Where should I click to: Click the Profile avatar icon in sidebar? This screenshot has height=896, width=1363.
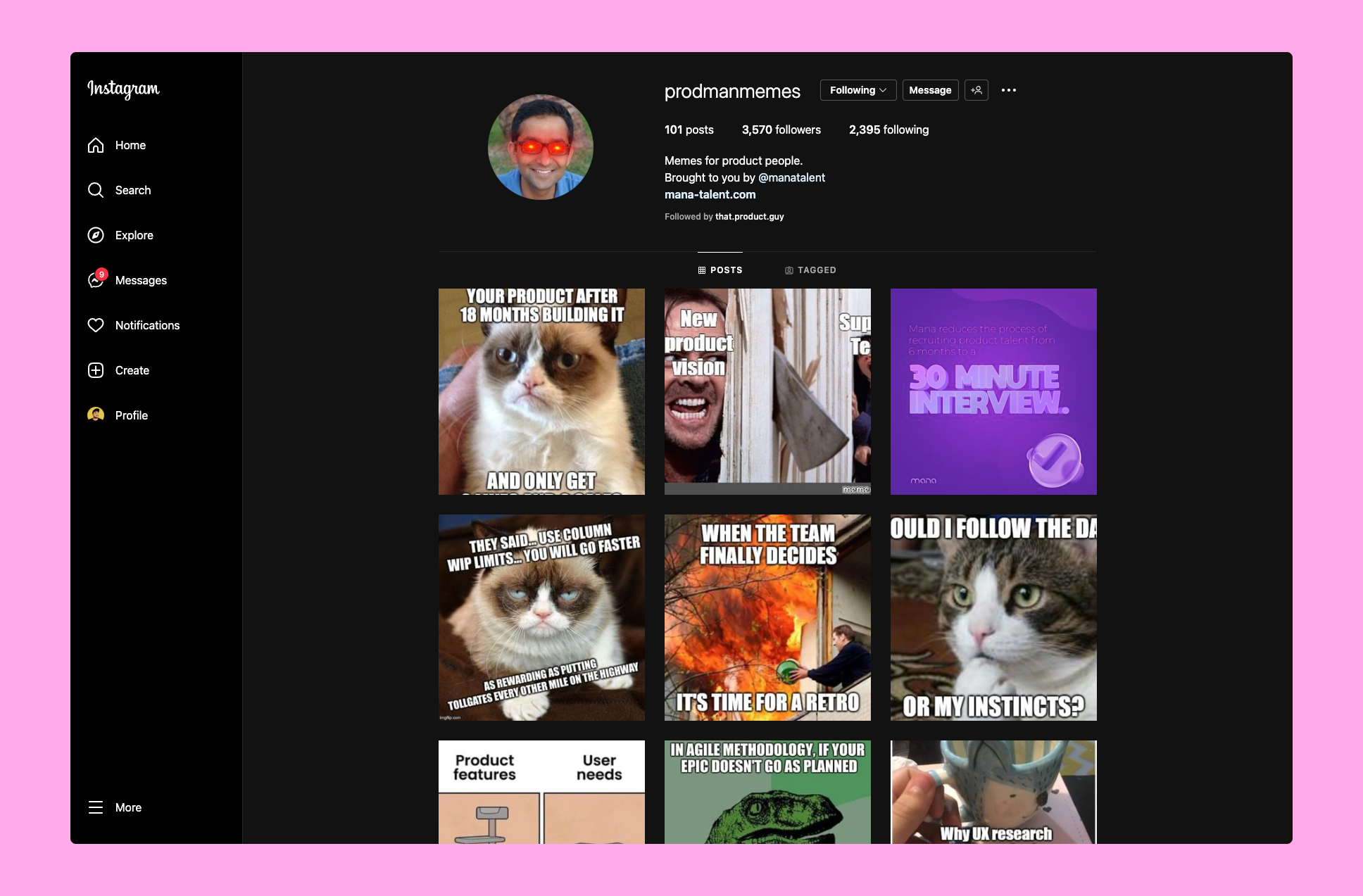[96, 415]
